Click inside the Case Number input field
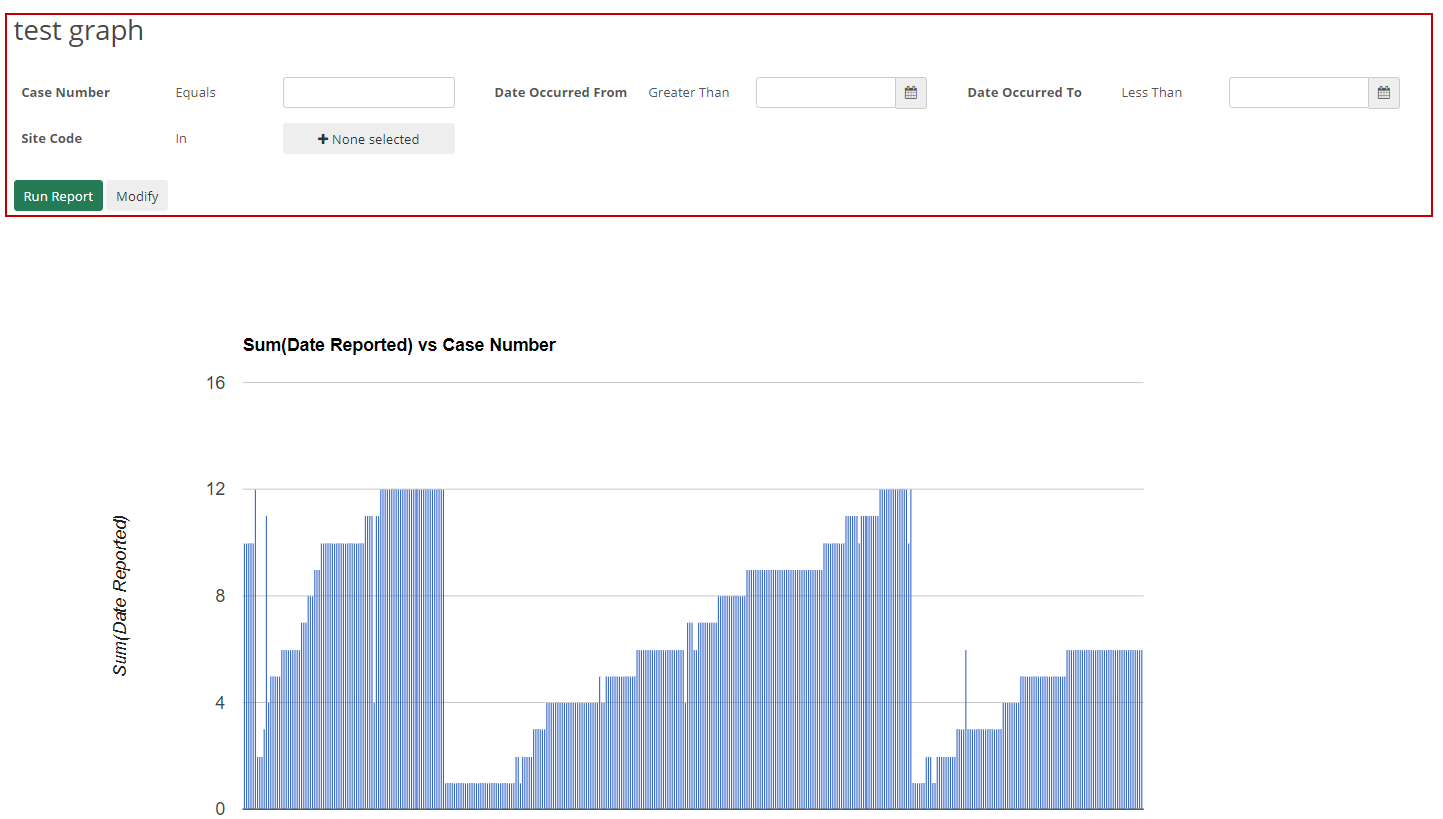The width and height of the screenshot is (1443, 819). [x=368, y=92]
